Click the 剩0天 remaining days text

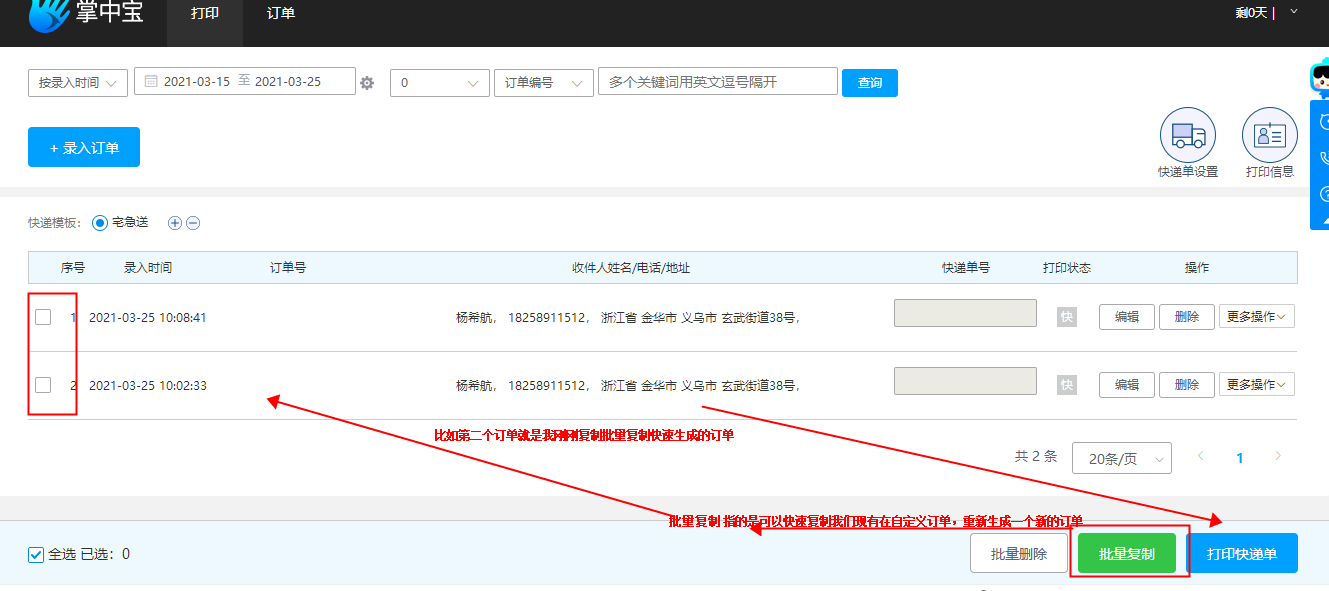pos(1251,13)
